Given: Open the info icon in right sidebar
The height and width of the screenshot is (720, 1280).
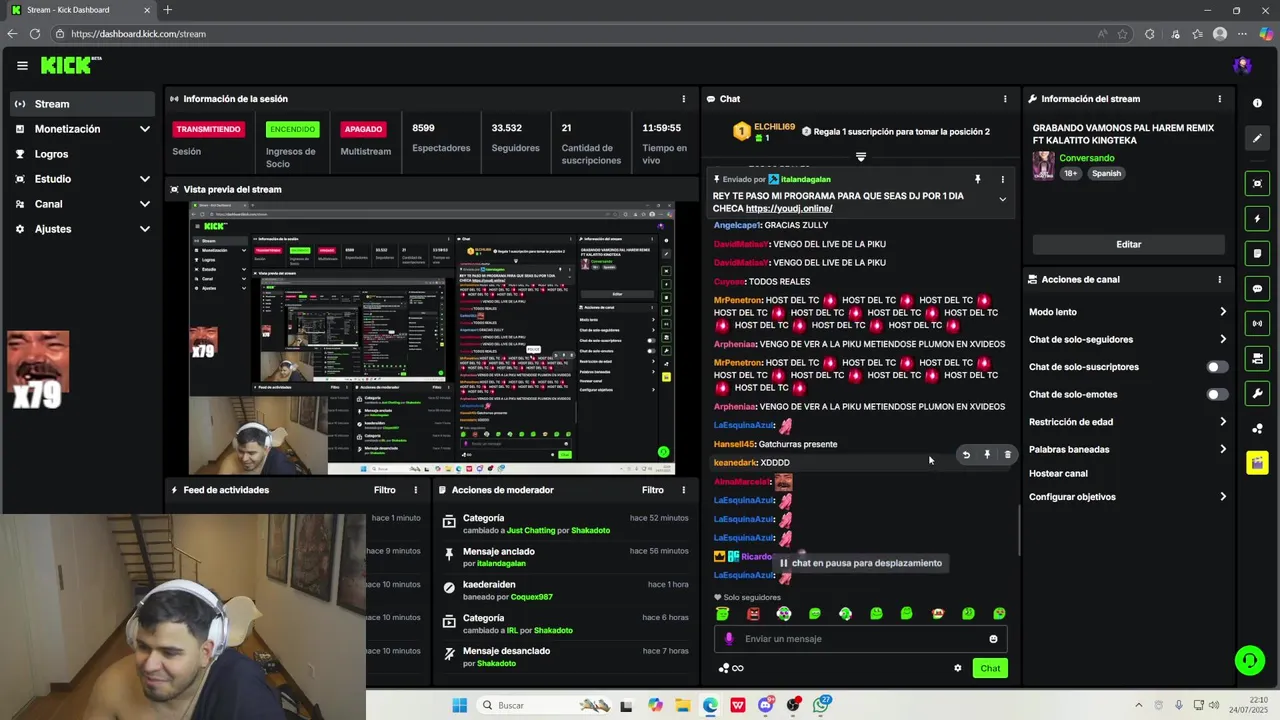Looking at the screenshot, I should (x=1257, y=104).
